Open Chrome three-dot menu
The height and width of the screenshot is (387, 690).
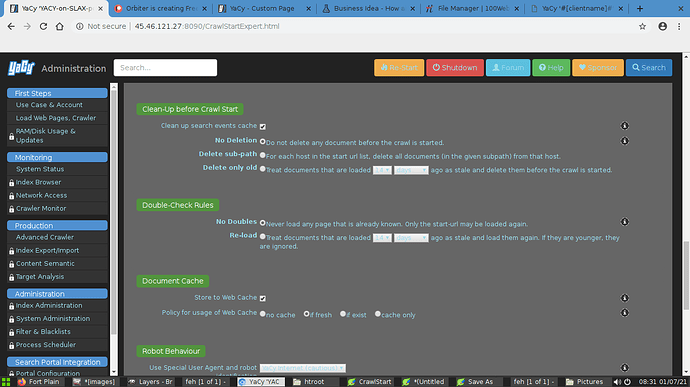click(x=679, y=26)
